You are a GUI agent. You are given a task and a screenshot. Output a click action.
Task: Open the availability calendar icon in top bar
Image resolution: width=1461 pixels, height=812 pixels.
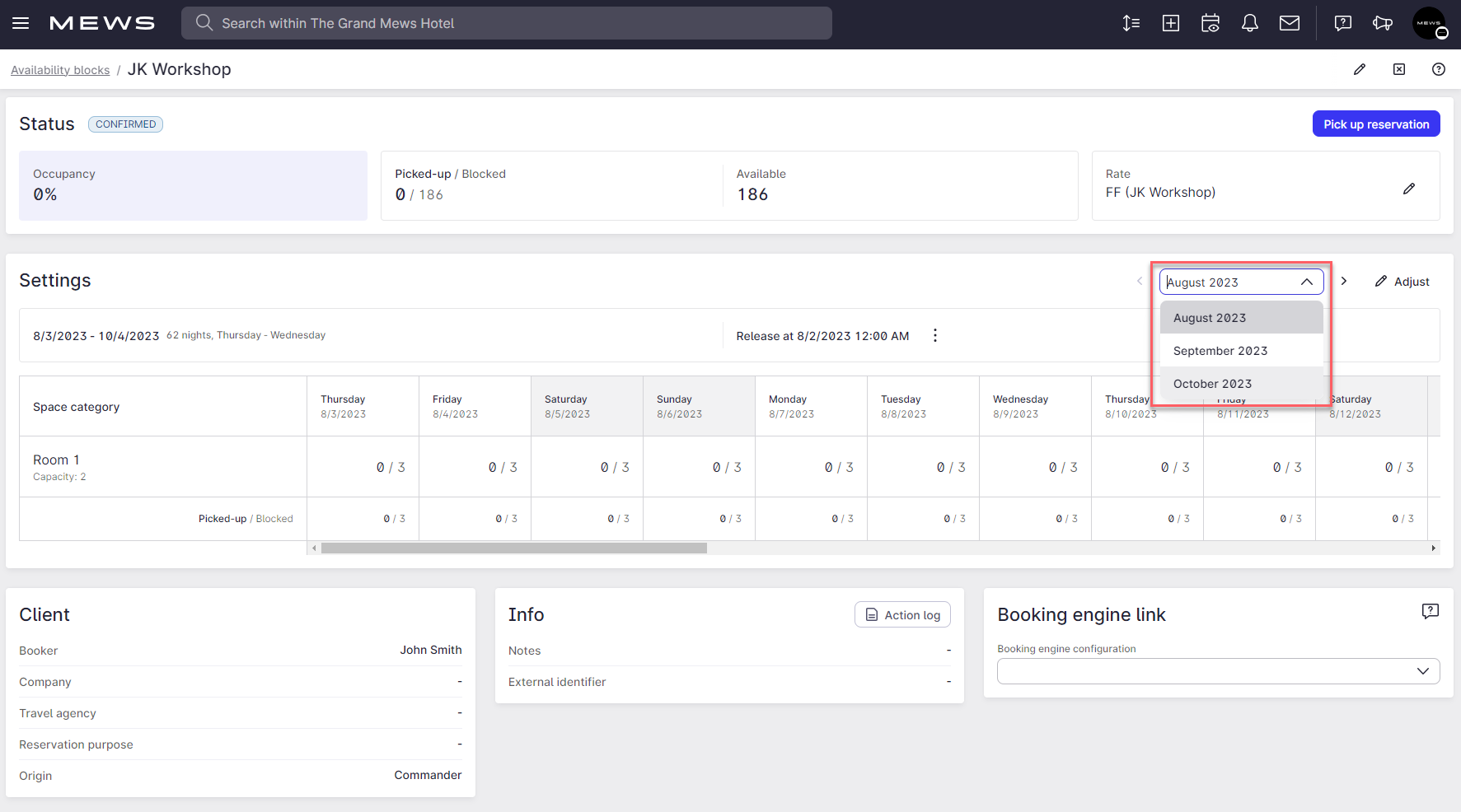(x=1210, y=23)
